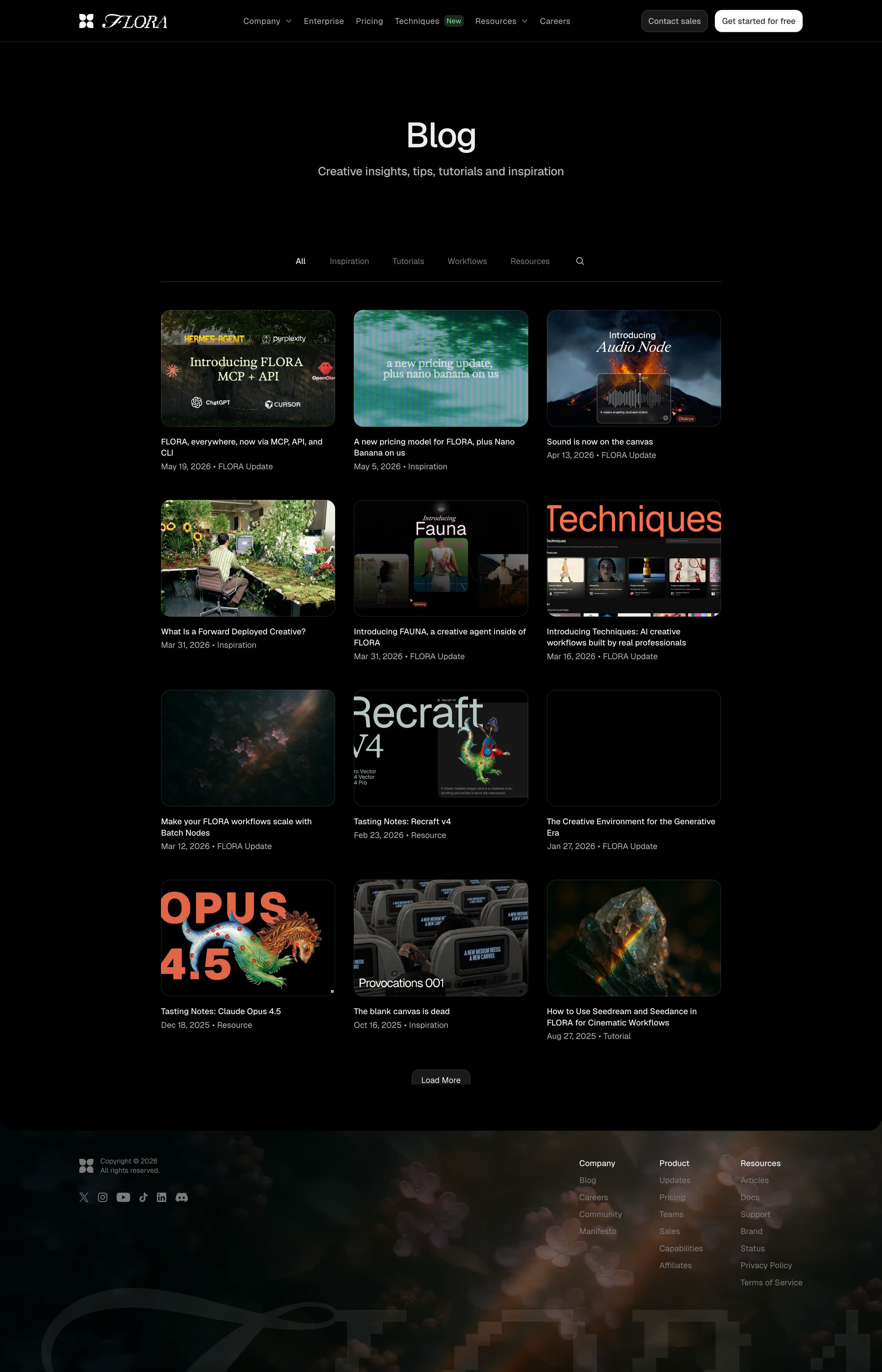Open the FLORA MCP + API post thumbnail
Screen dimensions: 882x1372
point(248,368)
